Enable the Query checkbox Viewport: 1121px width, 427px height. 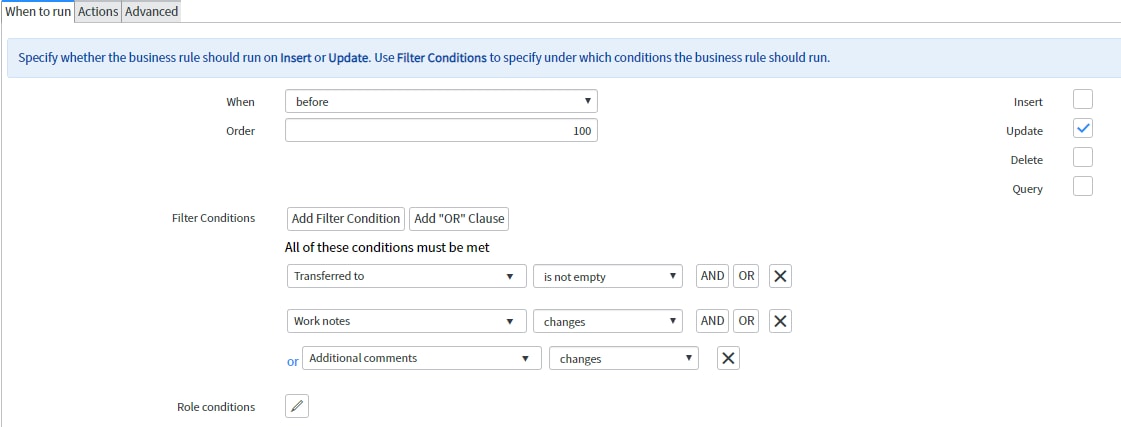[1082, 187]
